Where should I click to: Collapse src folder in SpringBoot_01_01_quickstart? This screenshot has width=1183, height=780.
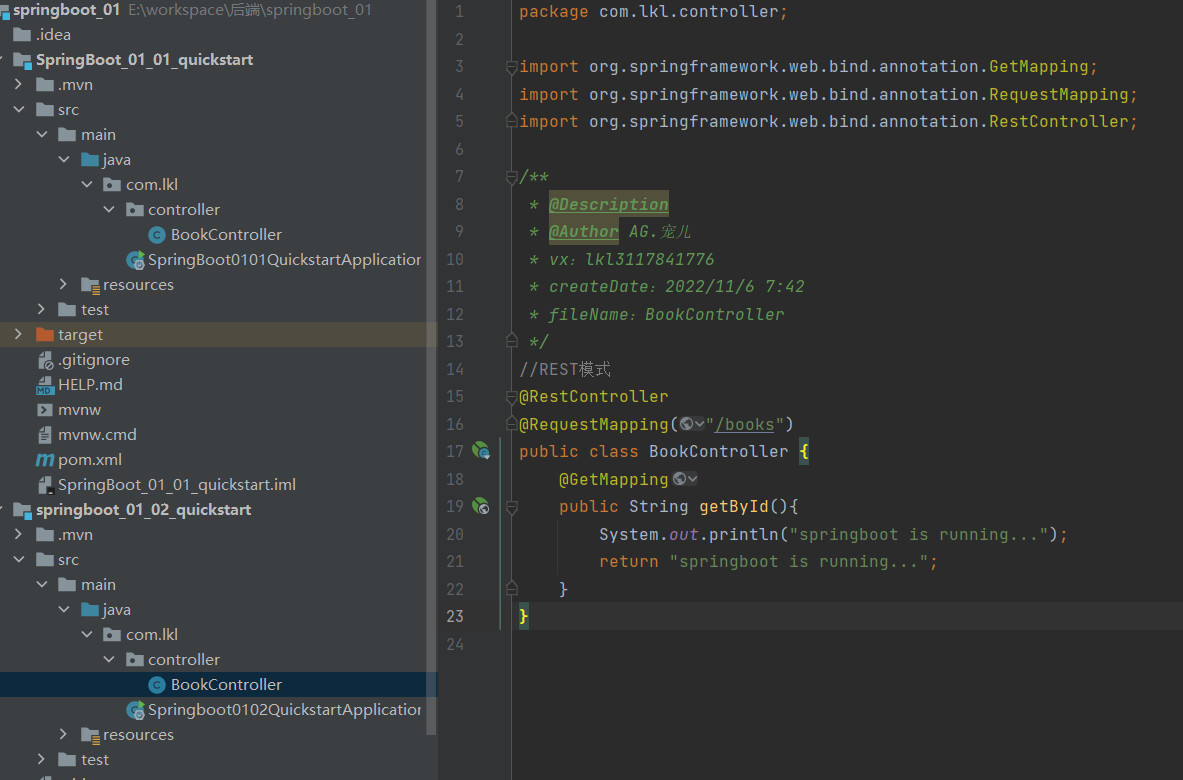pyautogui.click(x=19, y=109)
